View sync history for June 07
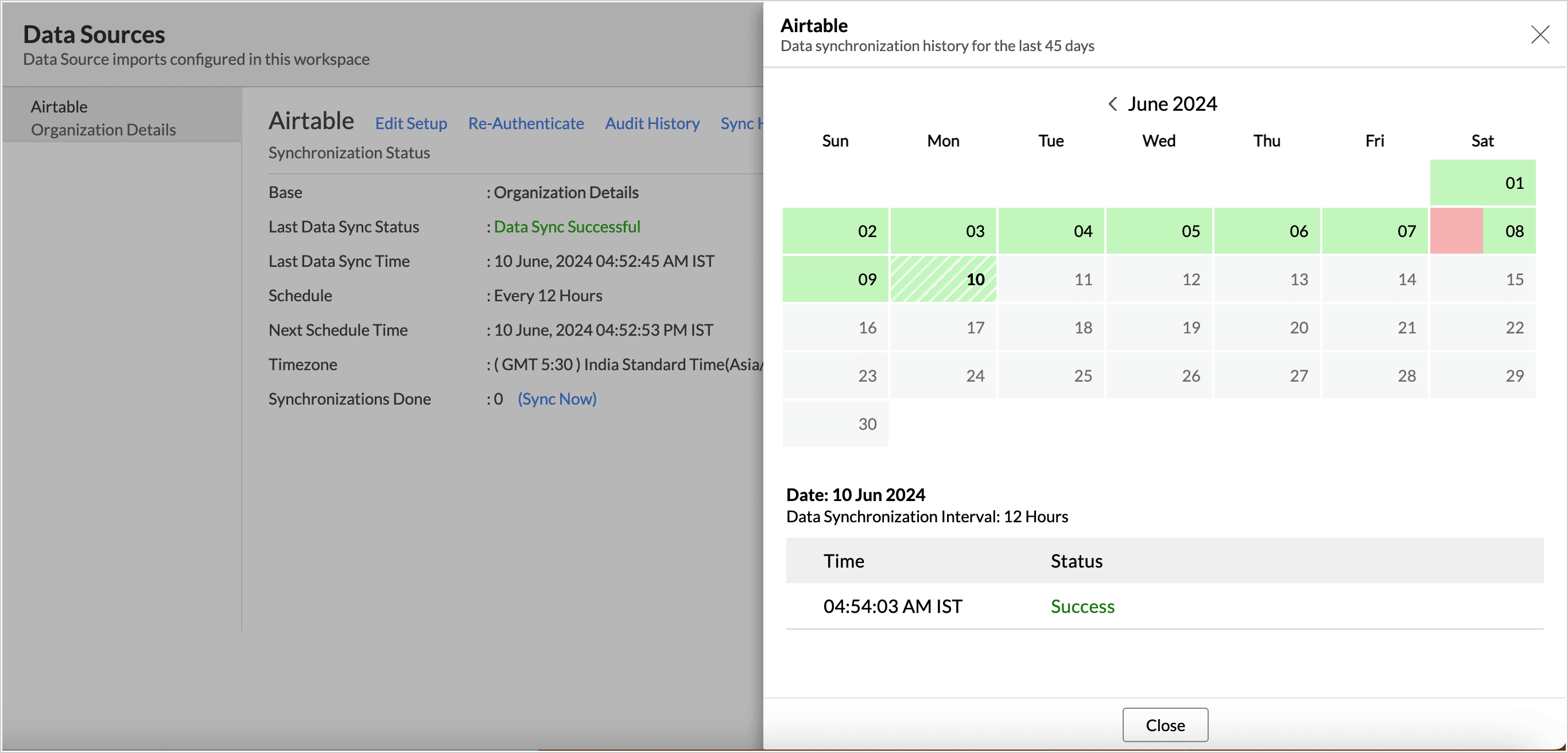This screenshot has width=1568, height=753. [x=1375, y=231]
